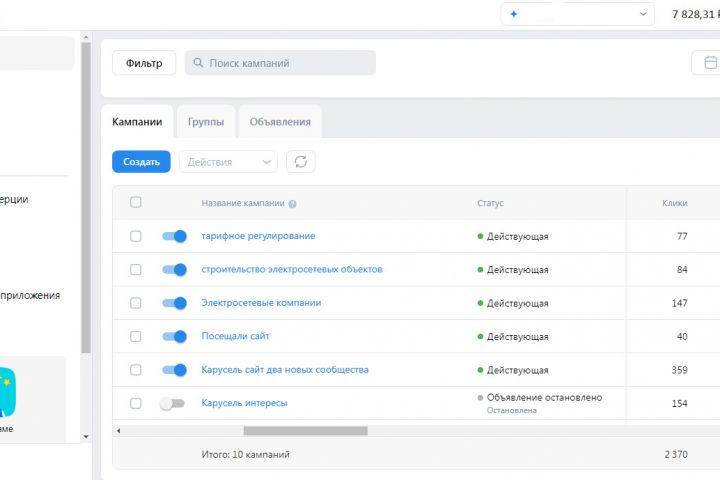Click the help icon beside Название кампании
This screenshot has height=480, width=720.
(x=293, y=203)
